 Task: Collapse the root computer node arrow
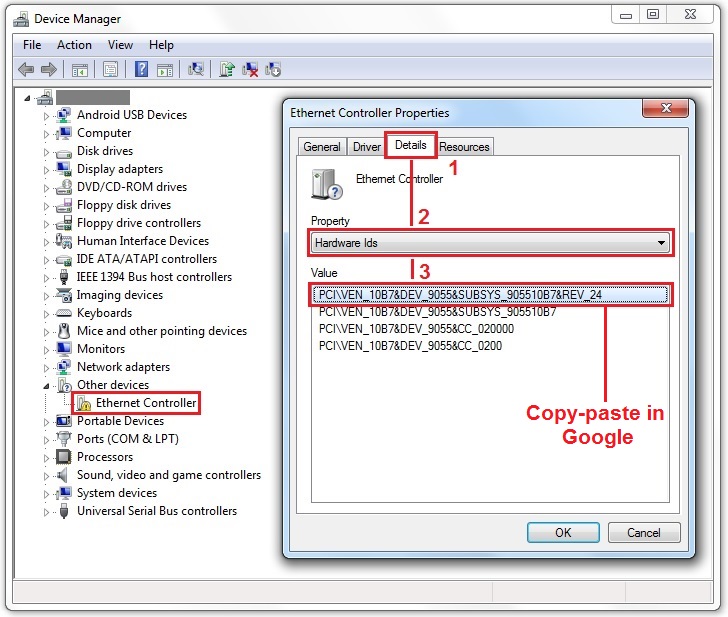coord(27,98)
